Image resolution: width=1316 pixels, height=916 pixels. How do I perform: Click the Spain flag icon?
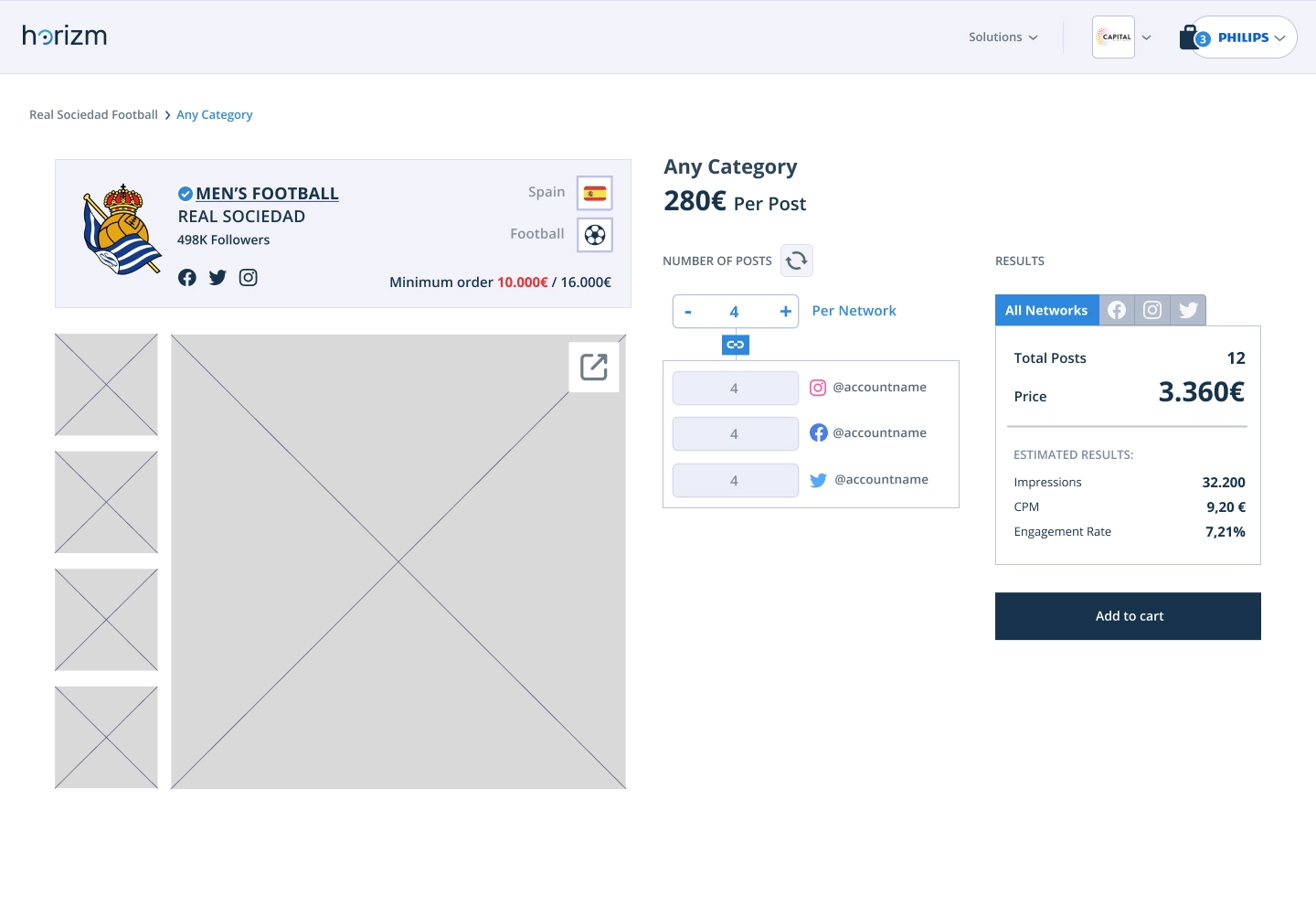click(595, 193)
